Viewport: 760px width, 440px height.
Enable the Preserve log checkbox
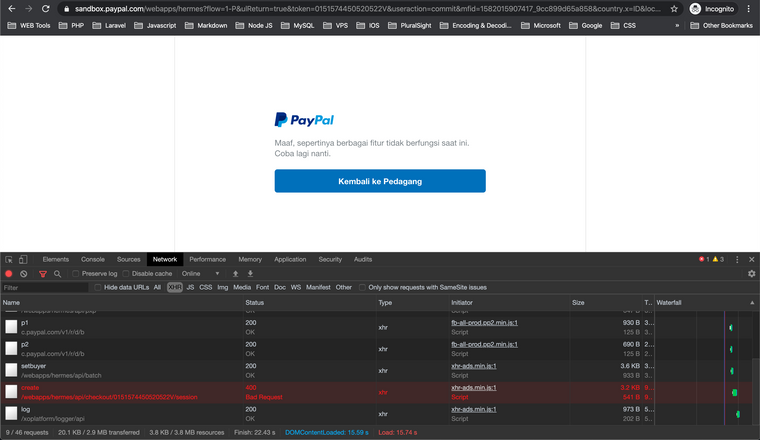(x=76, y=274)
